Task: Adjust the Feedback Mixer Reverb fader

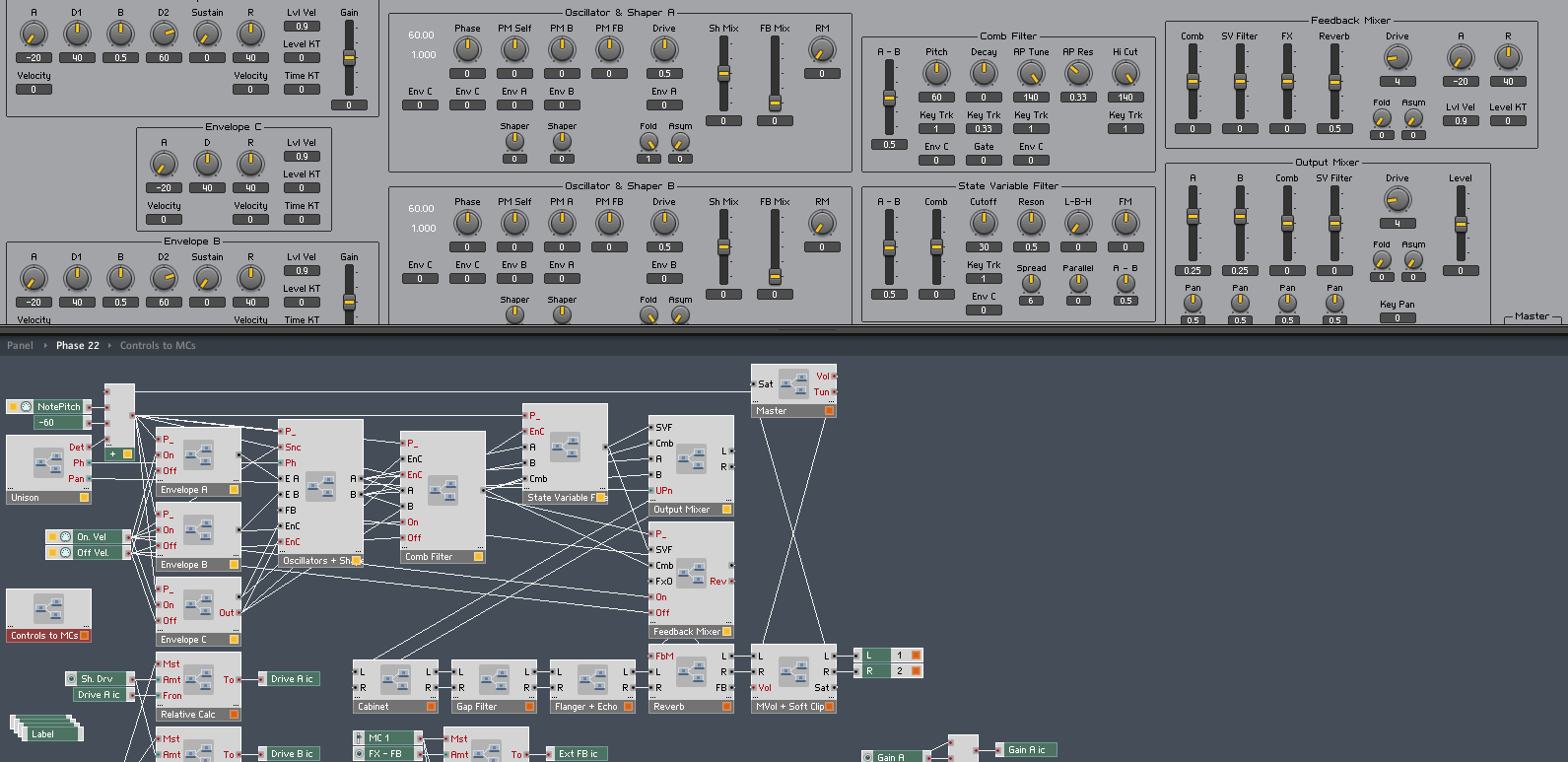Action: point(1333,81)
